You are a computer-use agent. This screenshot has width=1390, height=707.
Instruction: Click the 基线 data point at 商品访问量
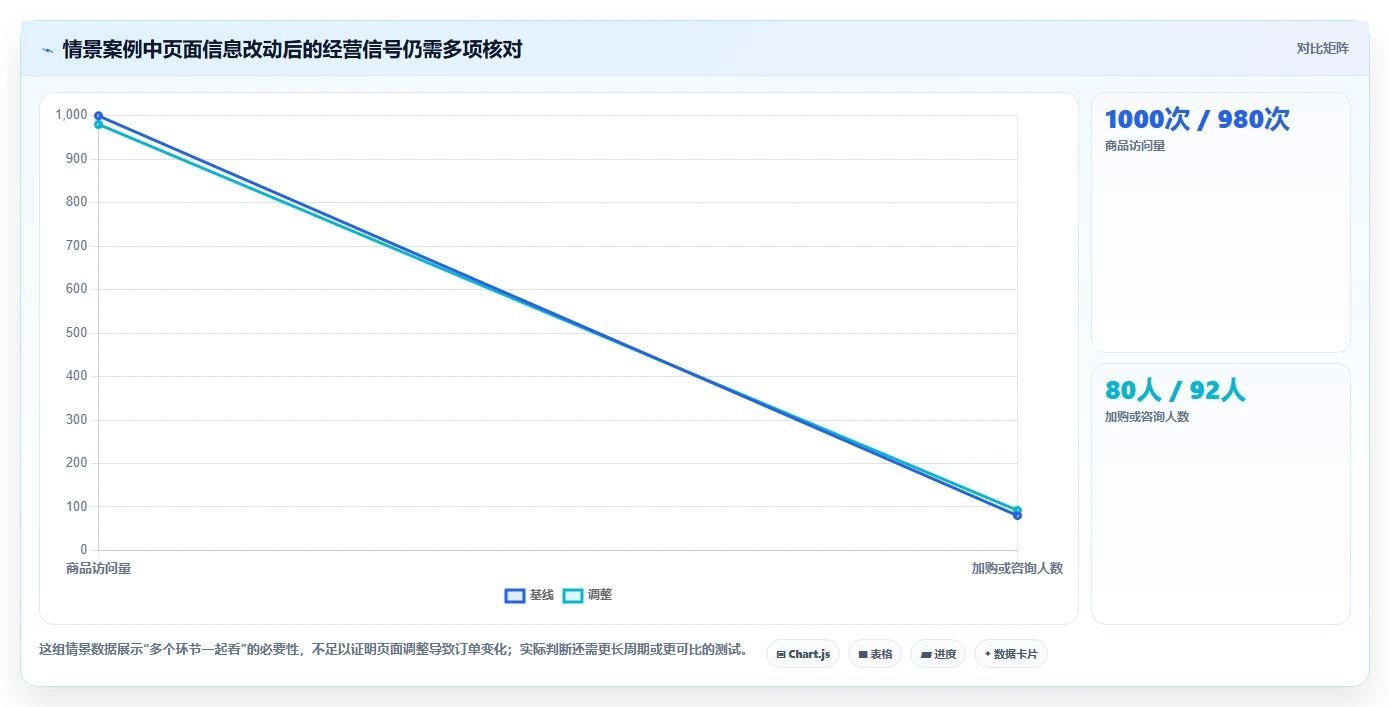tap(98, 116)
